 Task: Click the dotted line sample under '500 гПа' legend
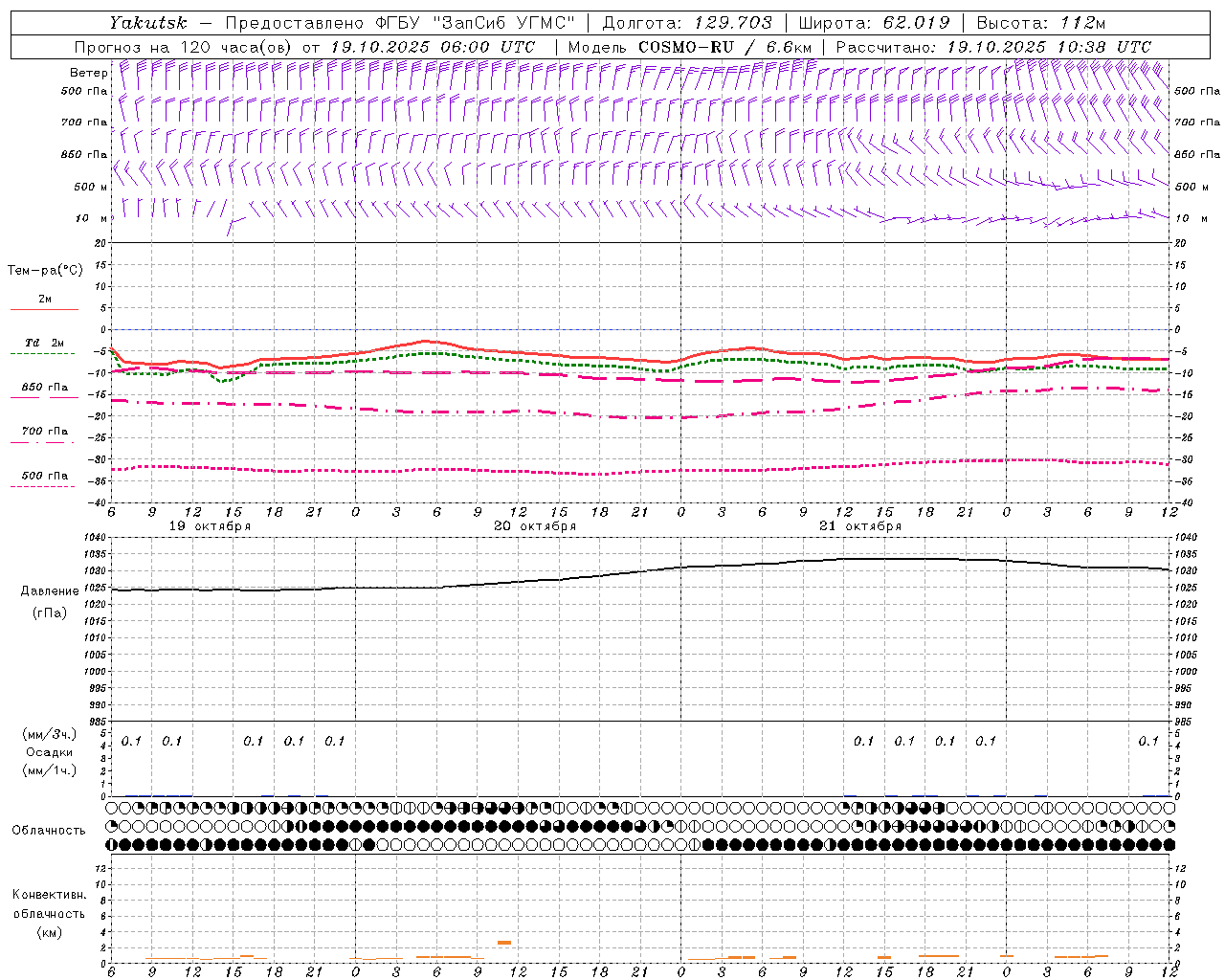tap(44, 486)
